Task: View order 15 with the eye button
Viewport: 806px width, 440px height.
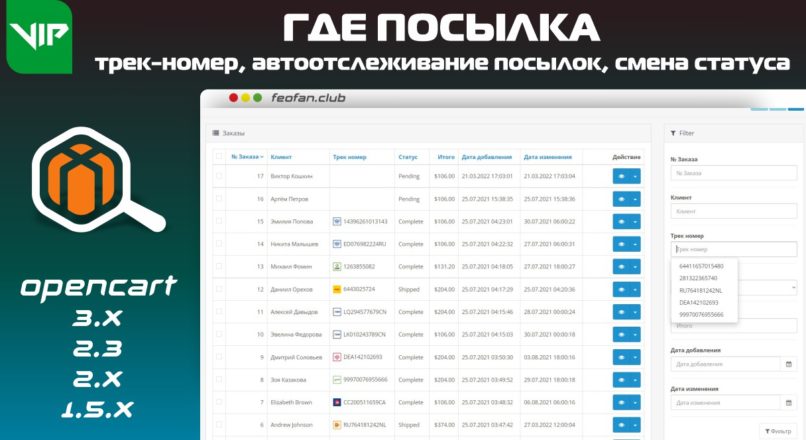Action: pos(621,222)
